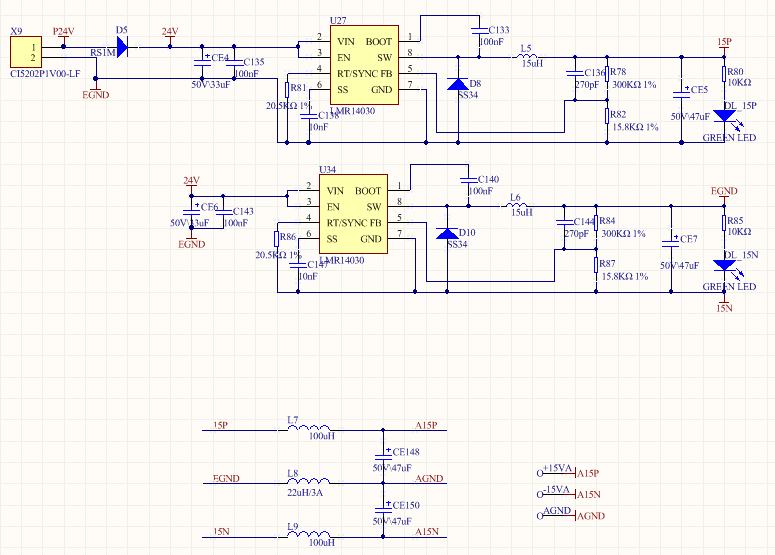Image resolution: width=775 pixels, height=555 pixels.
Task: Click the DL_15P green LED symbol
Action: pos(725,116)
